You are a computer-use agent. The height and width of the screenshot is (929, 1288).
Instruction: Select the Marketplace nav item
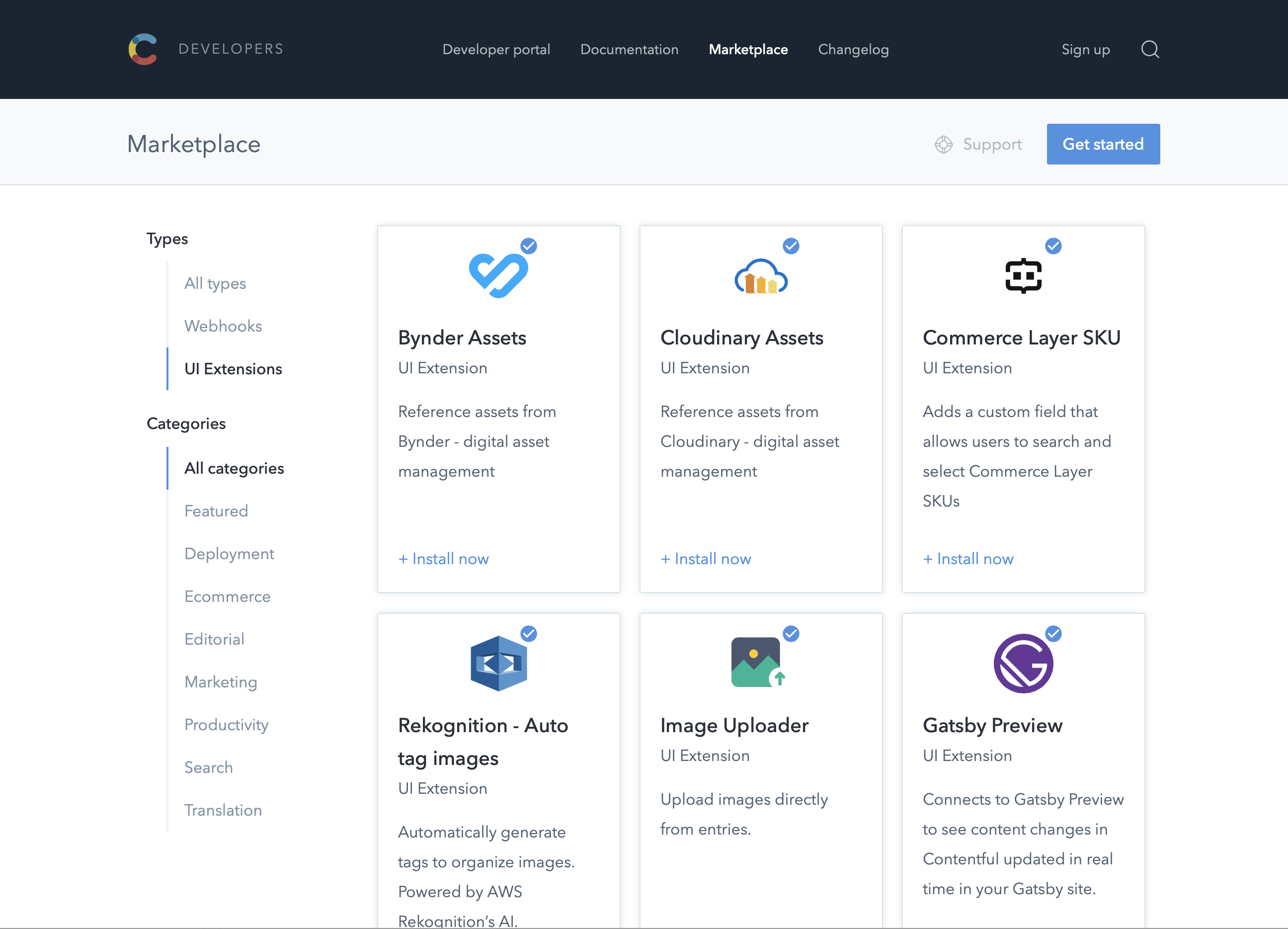(748, 49)
